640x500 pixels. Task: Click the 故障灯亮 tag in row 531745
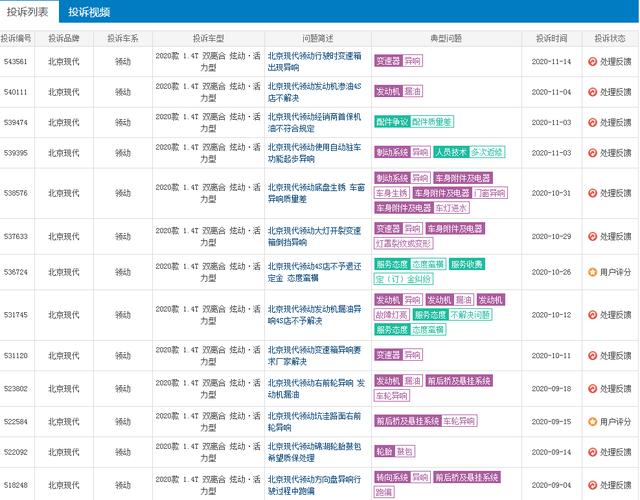tap(392, 315)
